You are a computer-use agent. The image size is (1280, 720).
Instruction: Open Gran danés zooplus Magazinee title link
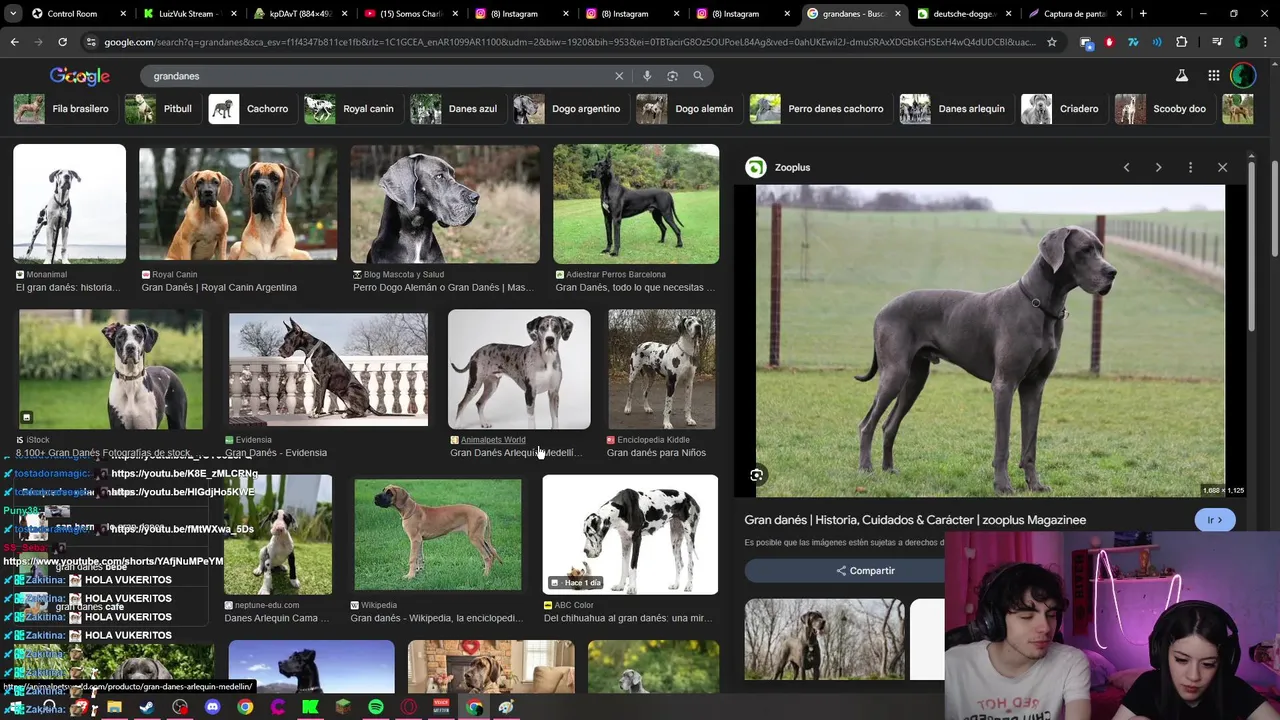(x=915, y=520)
